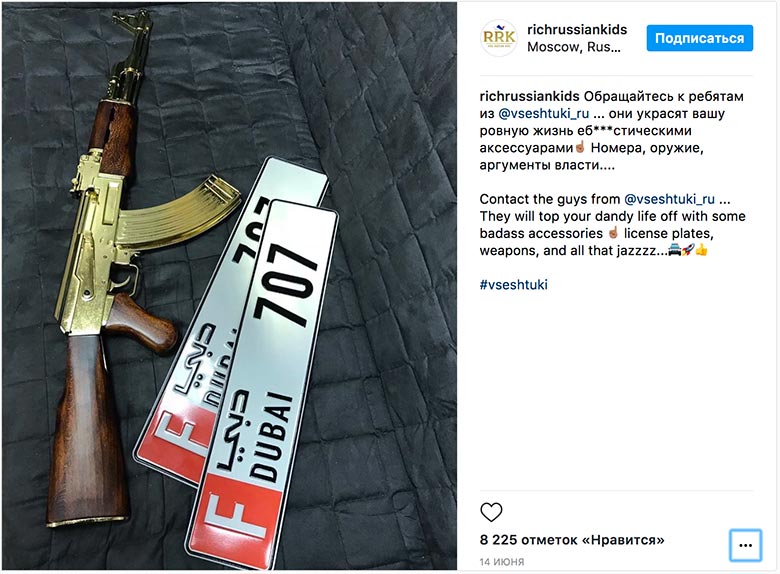Click the heart like icon
Image resolution: width=780 pixels, height=574 pixels.
click(x=491, y=512)
